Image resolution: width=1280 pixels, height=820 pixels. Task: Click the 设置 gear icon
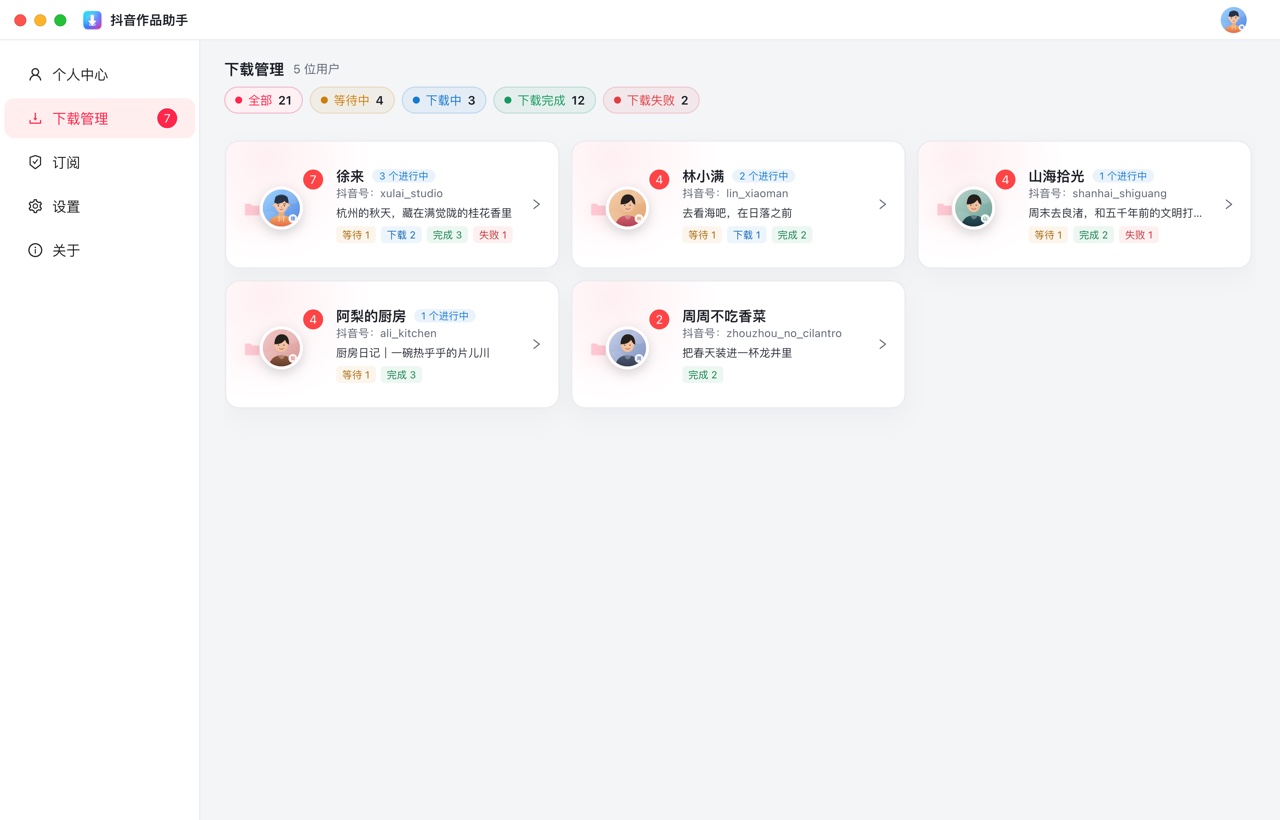pyautogui.click(x=35, y=206)
